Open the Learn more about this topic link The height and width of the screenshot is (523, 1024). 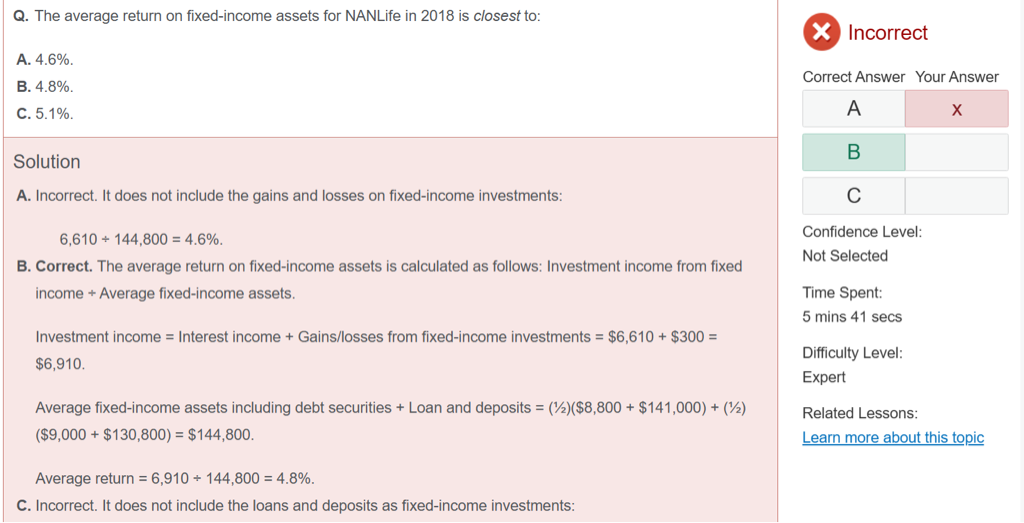pos(892,438)
